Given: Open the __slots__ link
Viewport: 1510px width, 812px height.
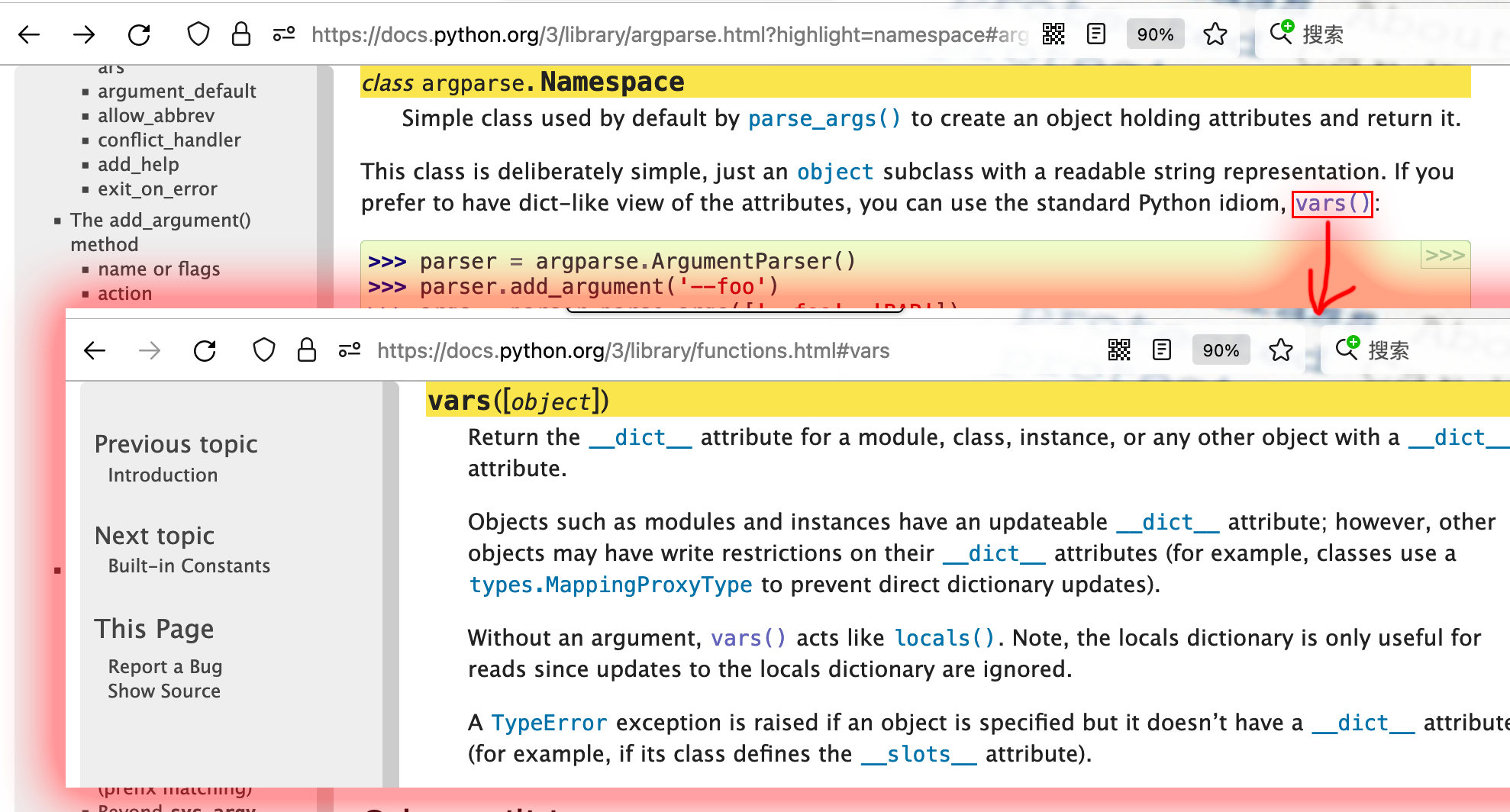Looking at the screenshot, I should coord(919,754).
